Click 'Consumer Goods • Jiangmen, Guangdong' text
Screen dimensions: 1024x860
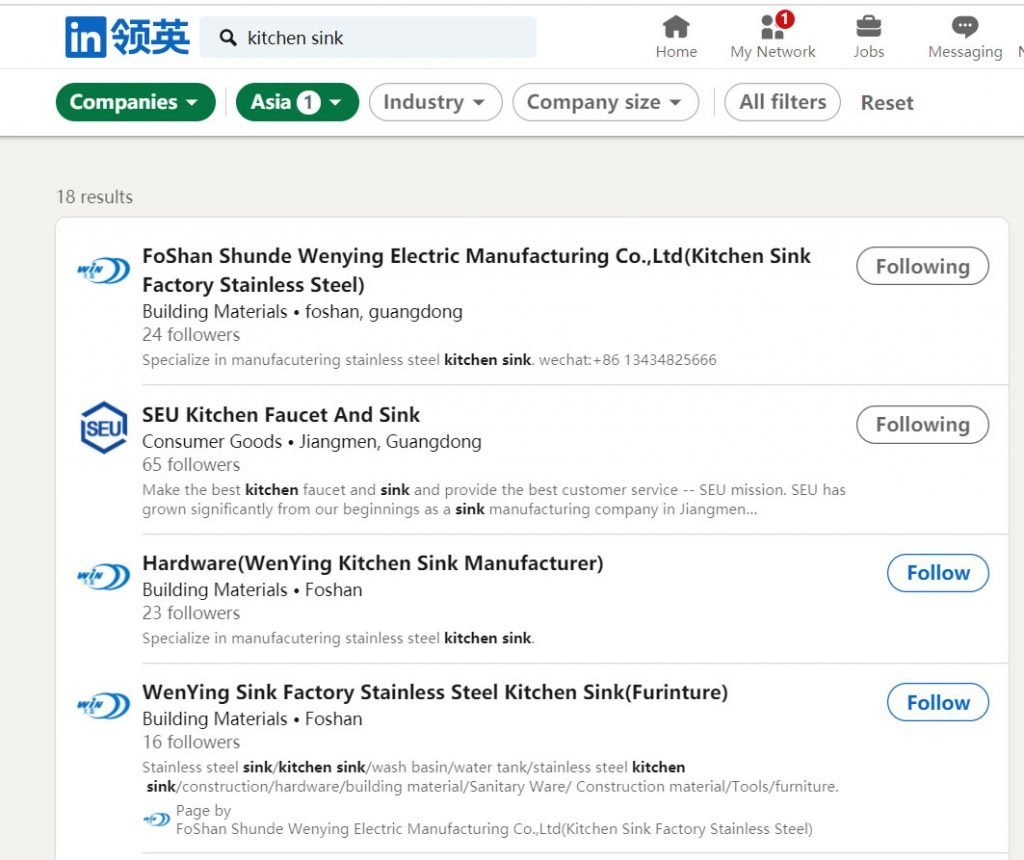(x=312, y=441)
